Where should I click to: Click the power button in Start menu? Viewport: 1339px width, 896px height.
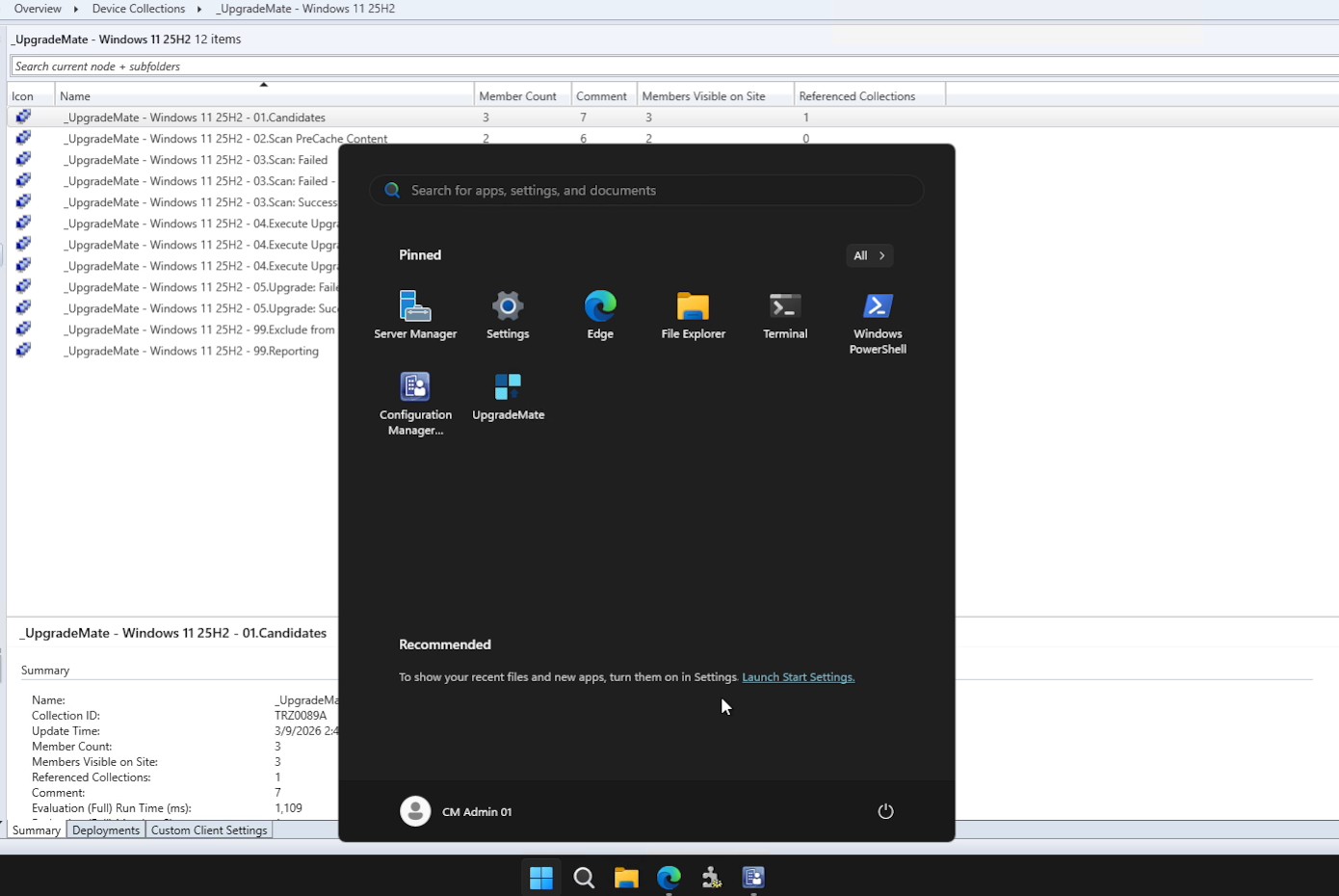(885, 811)
